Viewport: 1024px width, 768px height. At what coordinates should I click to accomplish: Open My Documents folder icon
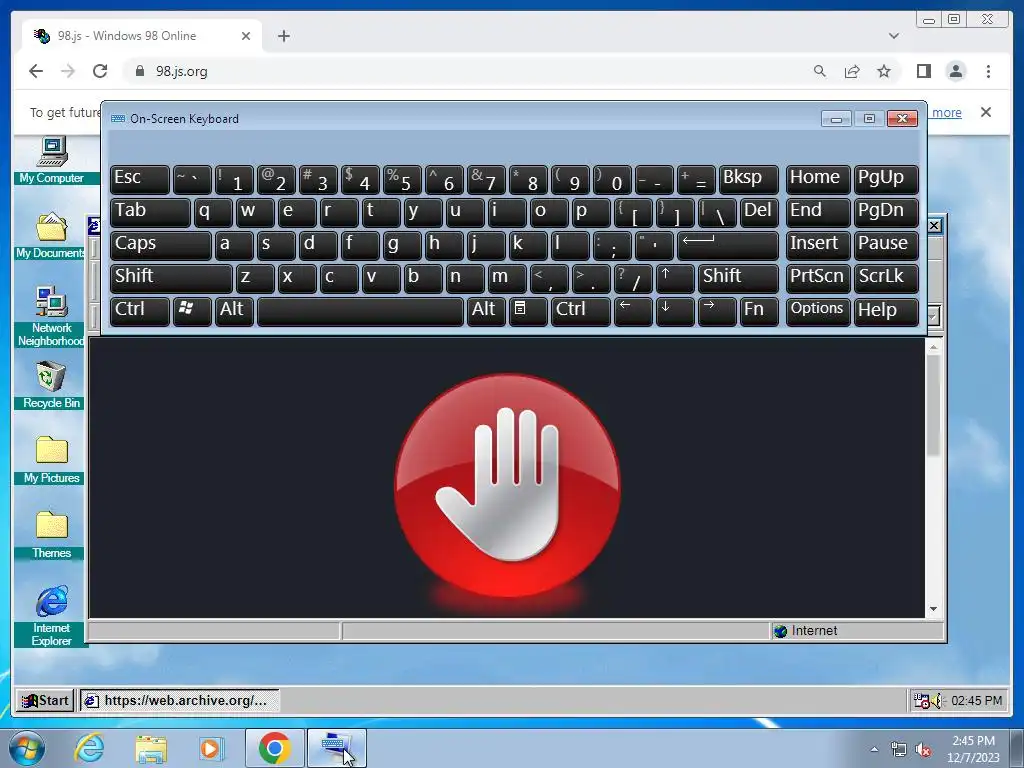click(x=50, y=234)
